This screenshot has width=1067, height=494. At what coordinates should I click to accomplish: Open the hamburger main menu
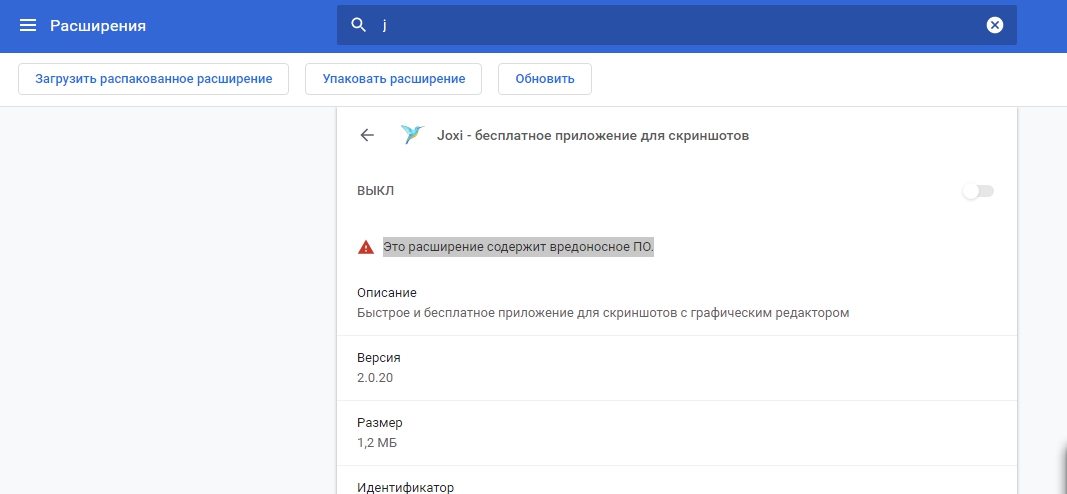[28, 26]
